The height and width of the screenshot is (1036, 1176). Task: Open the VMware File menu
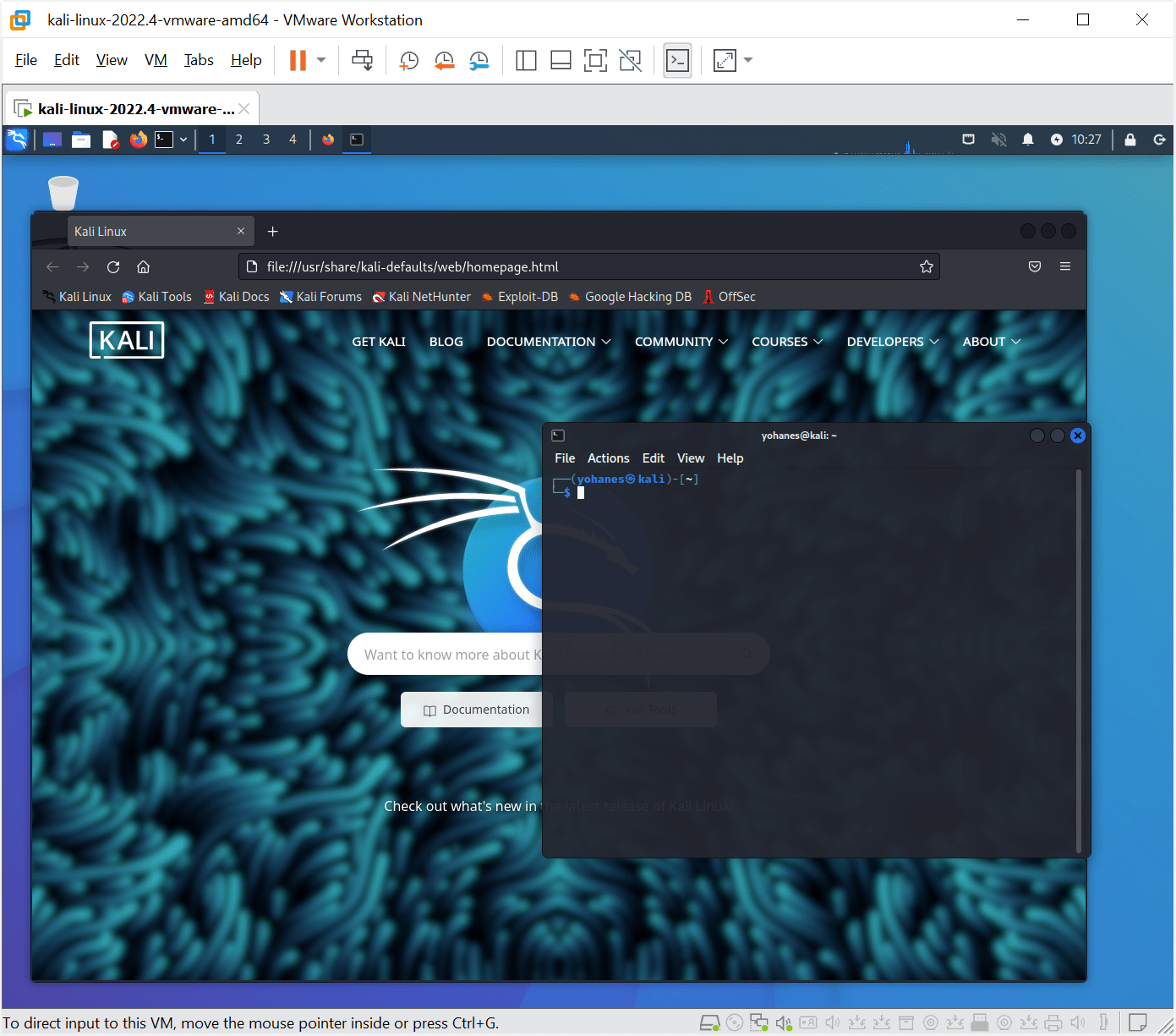26,60
